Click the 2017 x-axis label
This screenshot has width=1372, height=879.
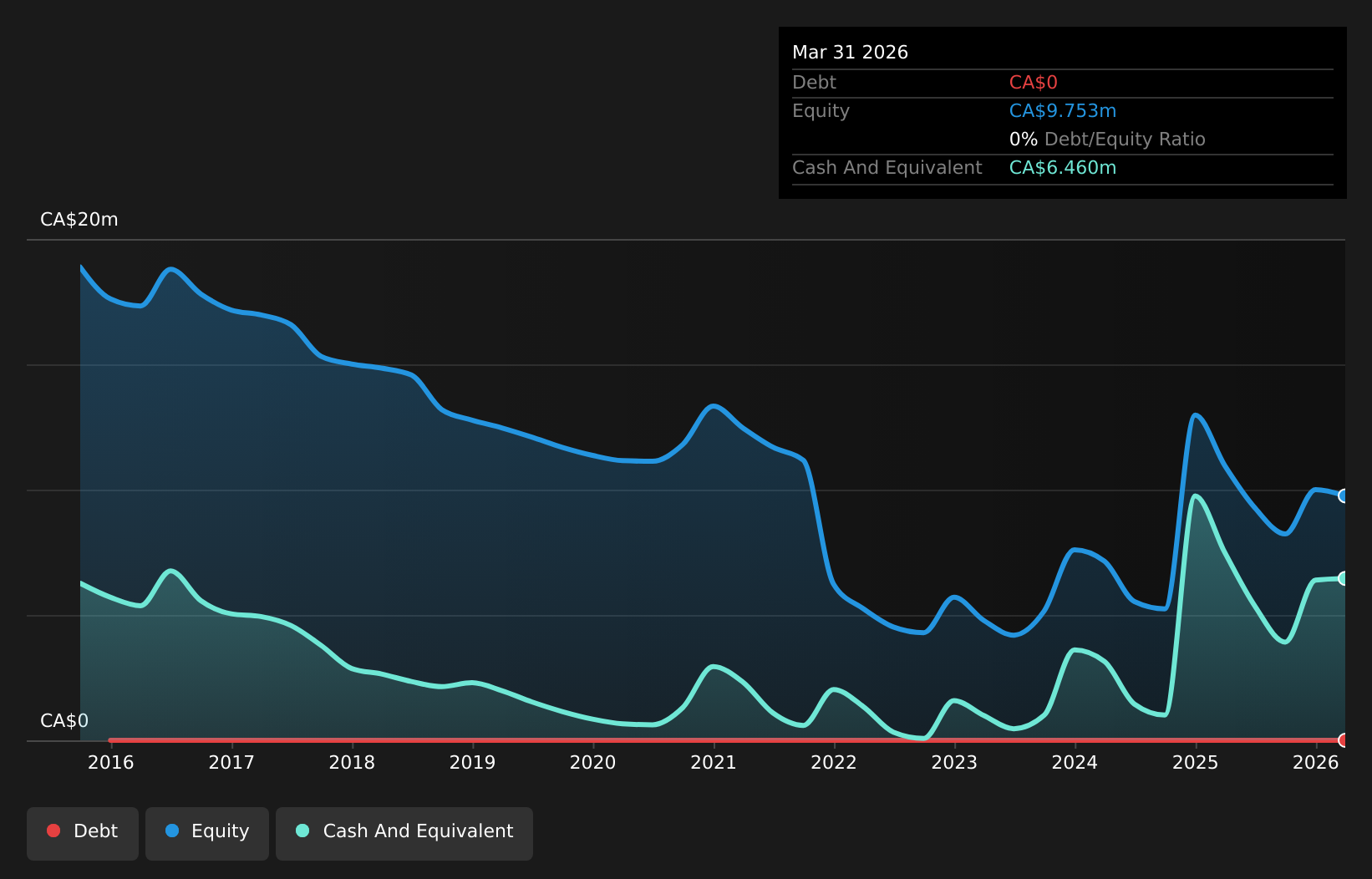tap(231, 762)
